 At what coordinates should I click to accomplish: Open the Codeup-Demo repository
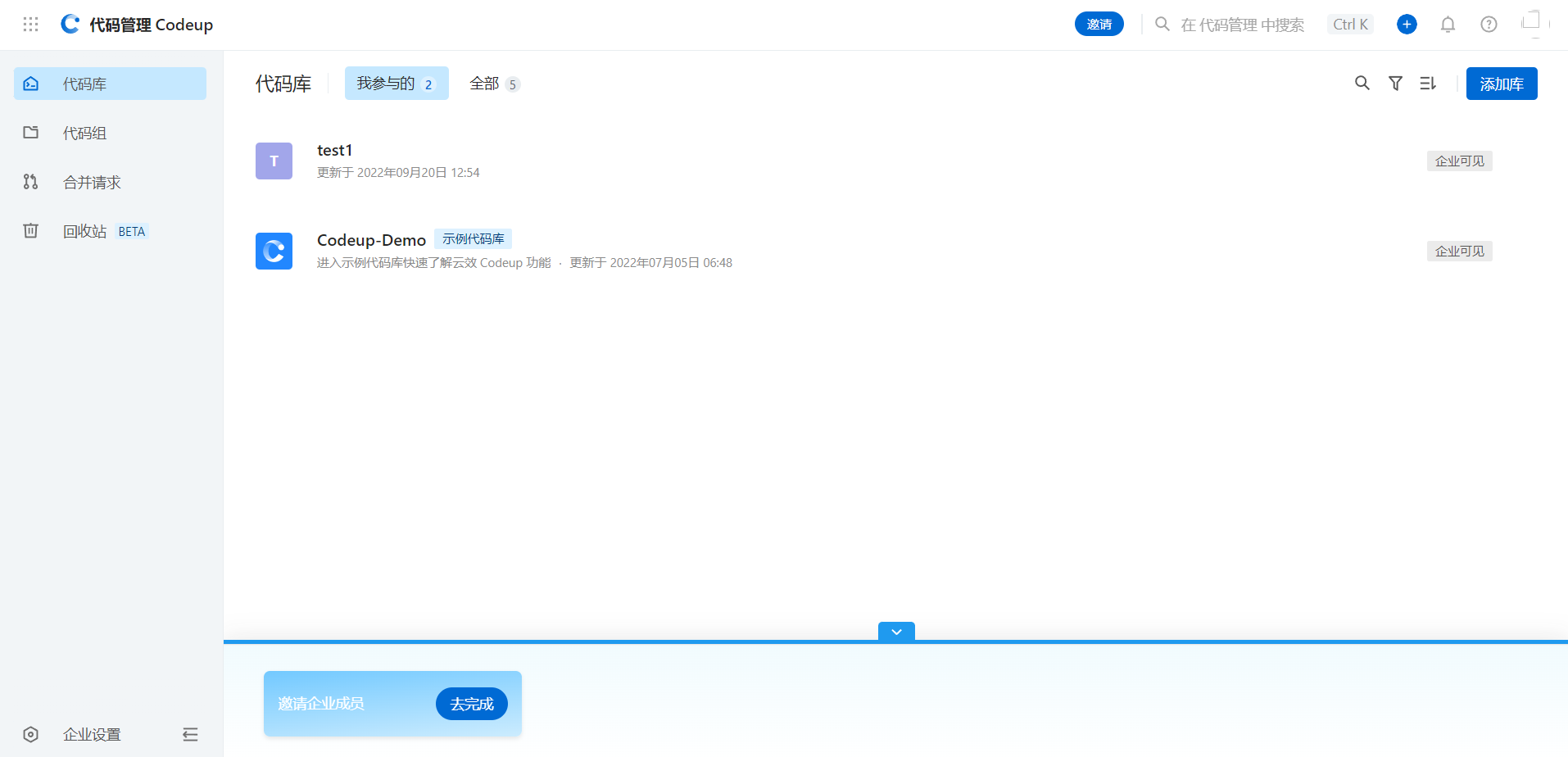(x=371, y=240)
